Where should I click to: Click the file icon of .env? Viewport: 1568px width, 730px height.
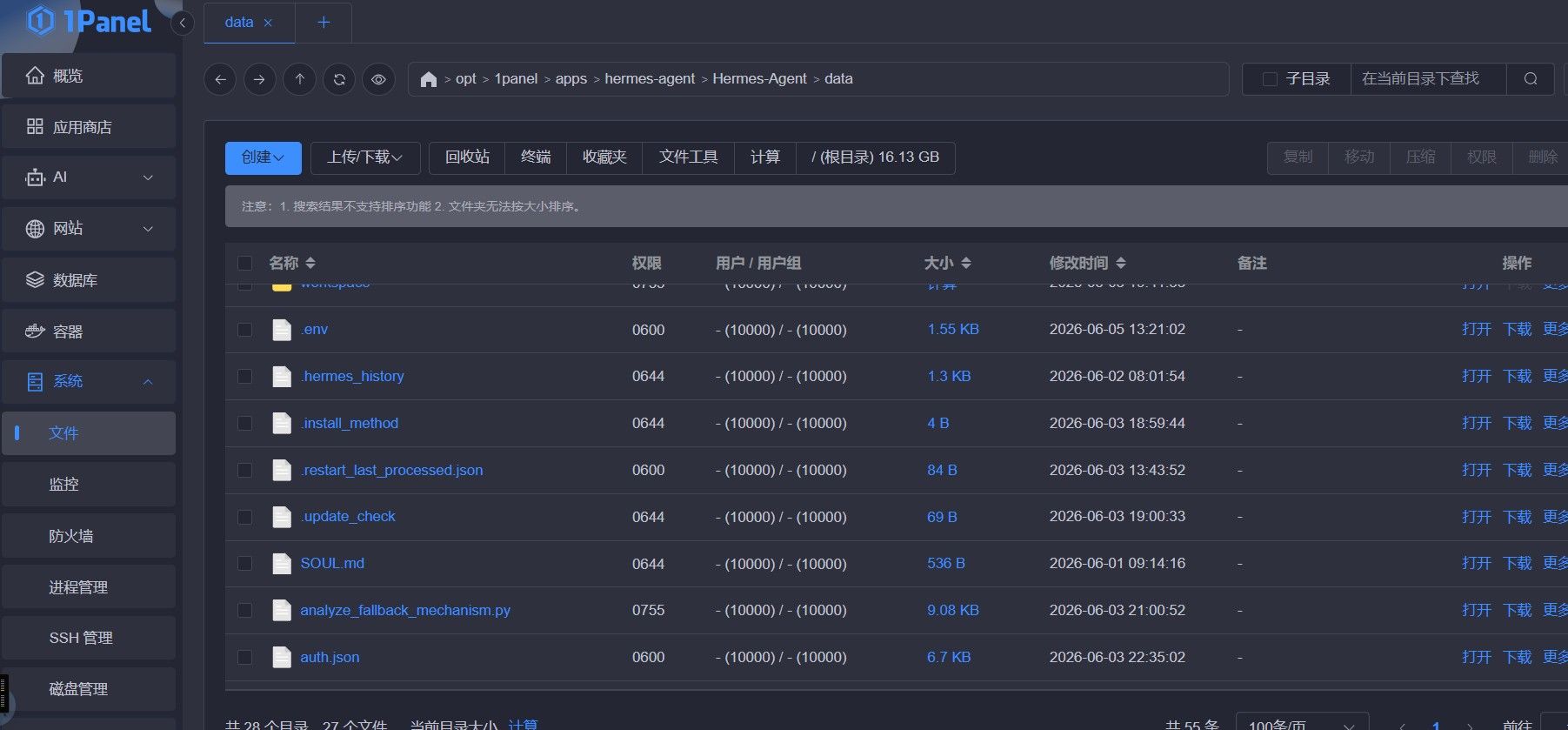click(x=282, y=330)
